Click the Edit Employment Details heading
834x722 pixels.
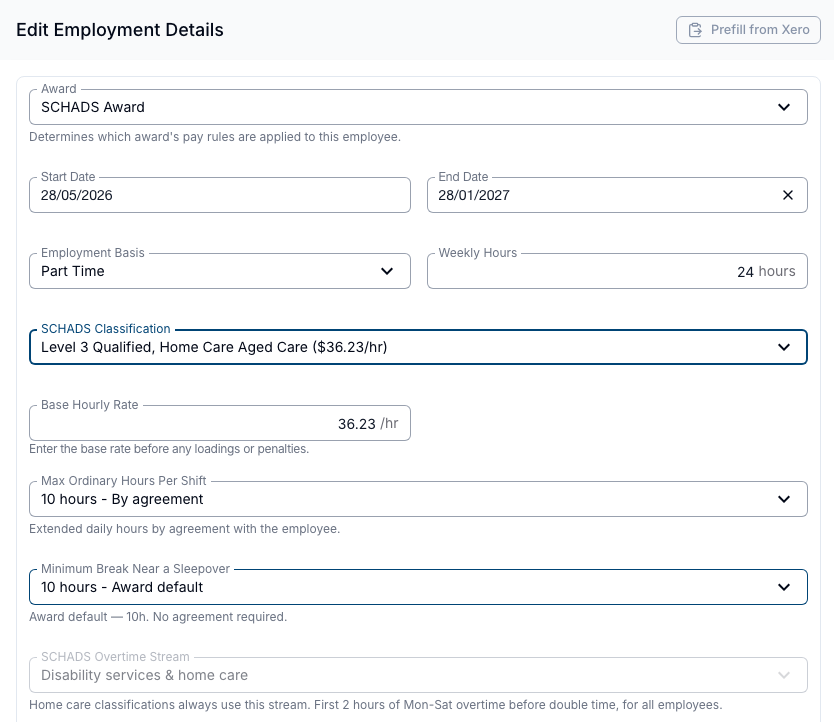click(x=120, y=30)
